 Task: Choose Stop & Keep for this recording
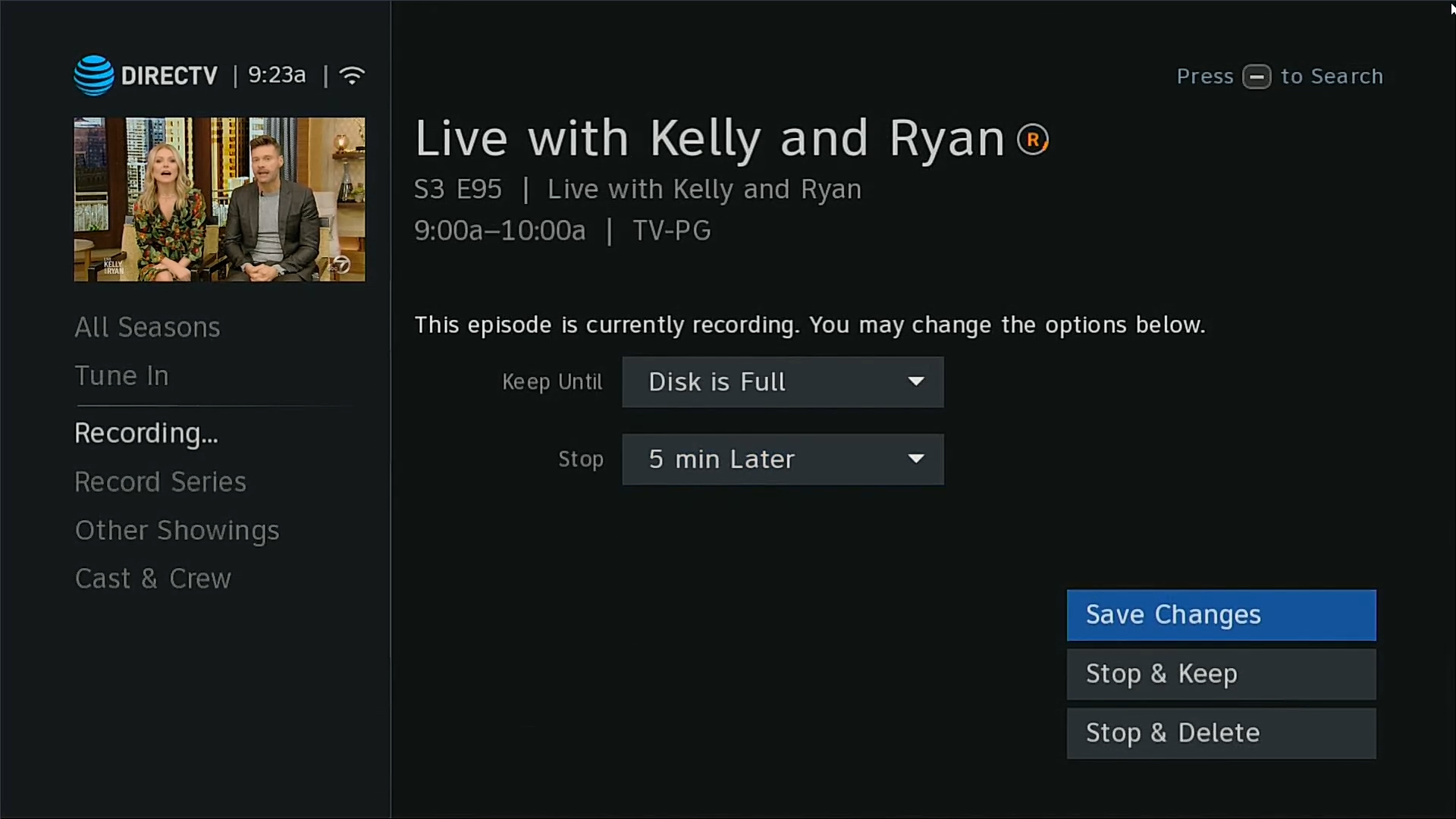1221,673
